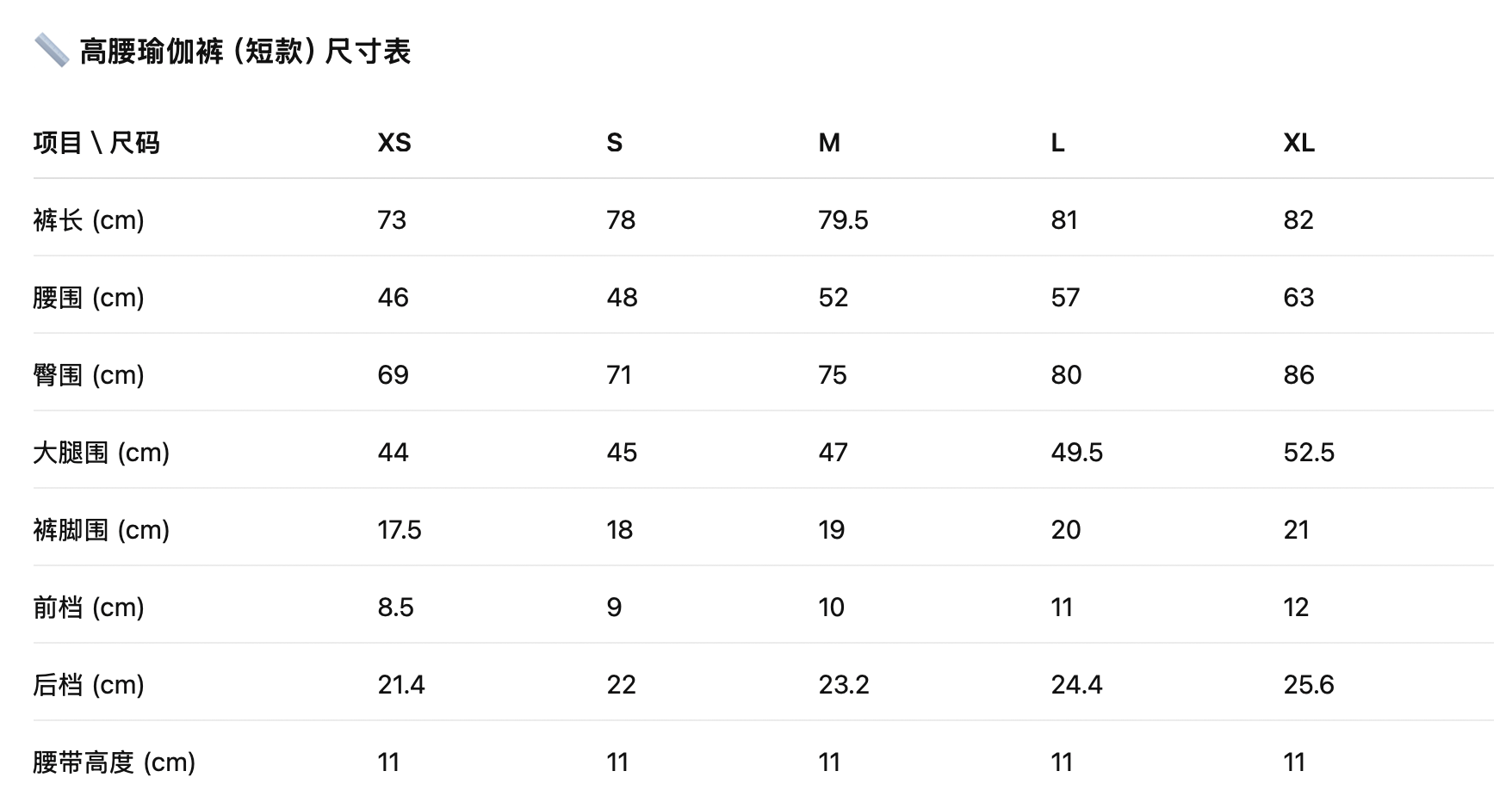Select the 腰围 (cm) row label
Screen dimensions: 1512x802
point(89,298)
